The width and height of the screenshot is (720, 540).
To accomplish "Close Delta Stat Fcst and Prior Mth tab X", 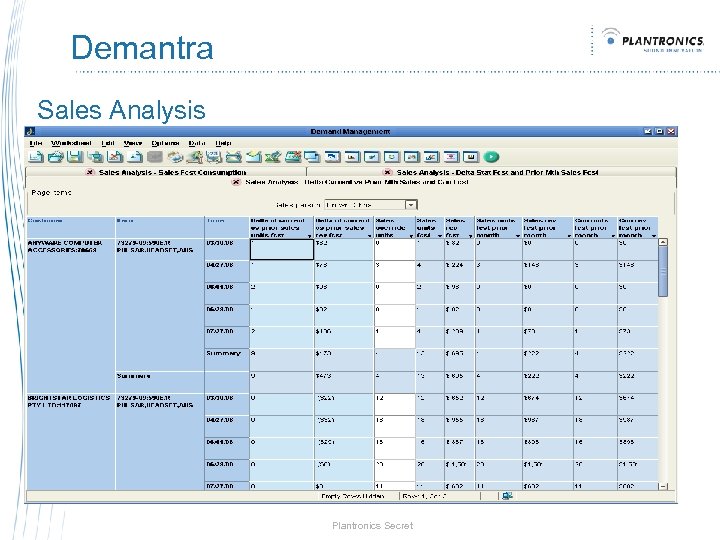I will pos(388,172).
